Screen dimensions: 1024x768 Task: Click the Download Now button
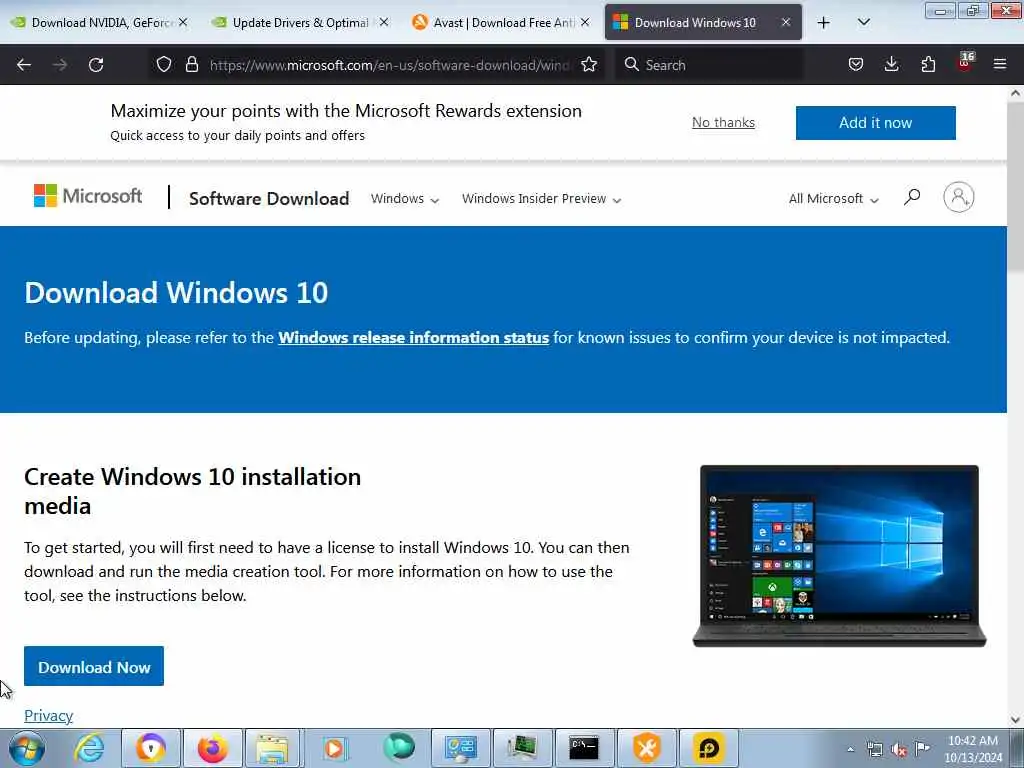94,666
